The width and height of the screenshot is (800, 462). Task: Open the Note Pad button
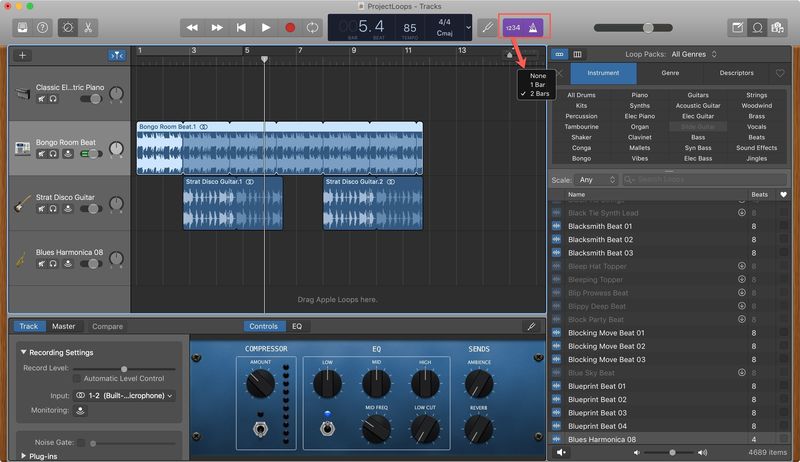pos(737,28)
